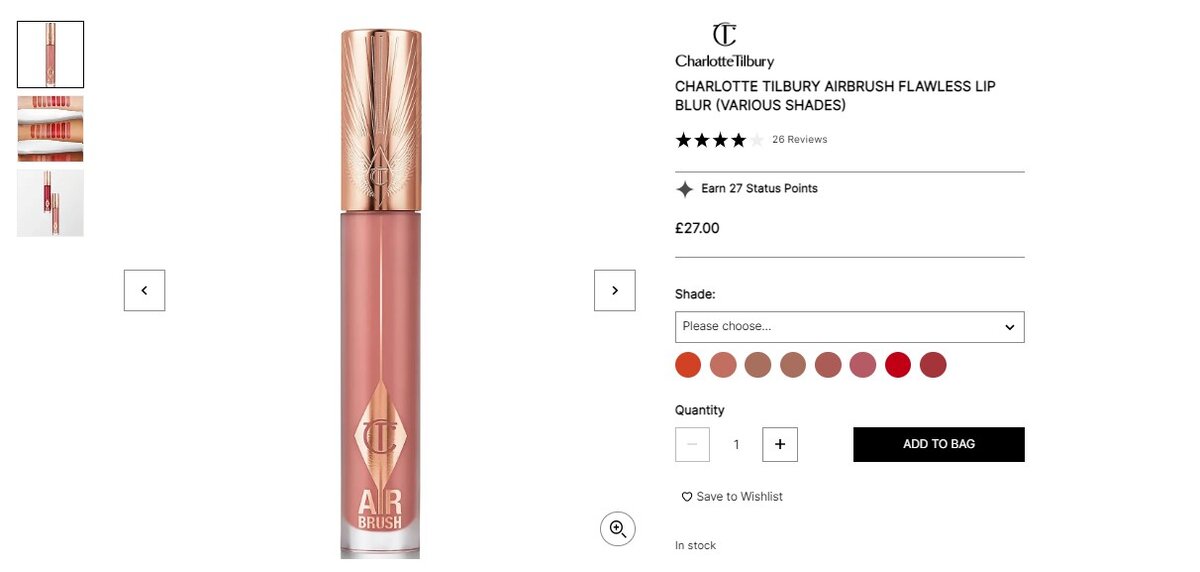Click the next image arrow
The width and height of the screenshot is (1200, 572).
pyautogui.click(x=615, y=290)
